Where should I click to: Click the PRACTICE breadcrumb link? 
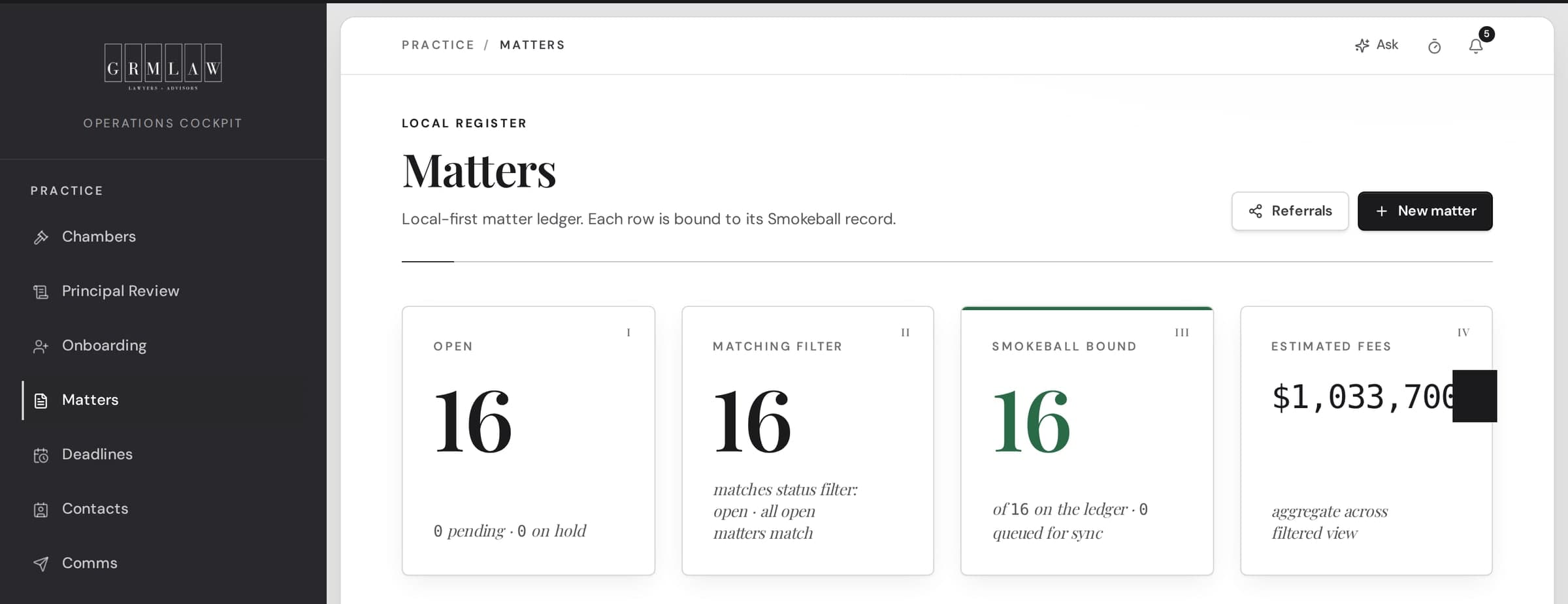click(438, 45)
